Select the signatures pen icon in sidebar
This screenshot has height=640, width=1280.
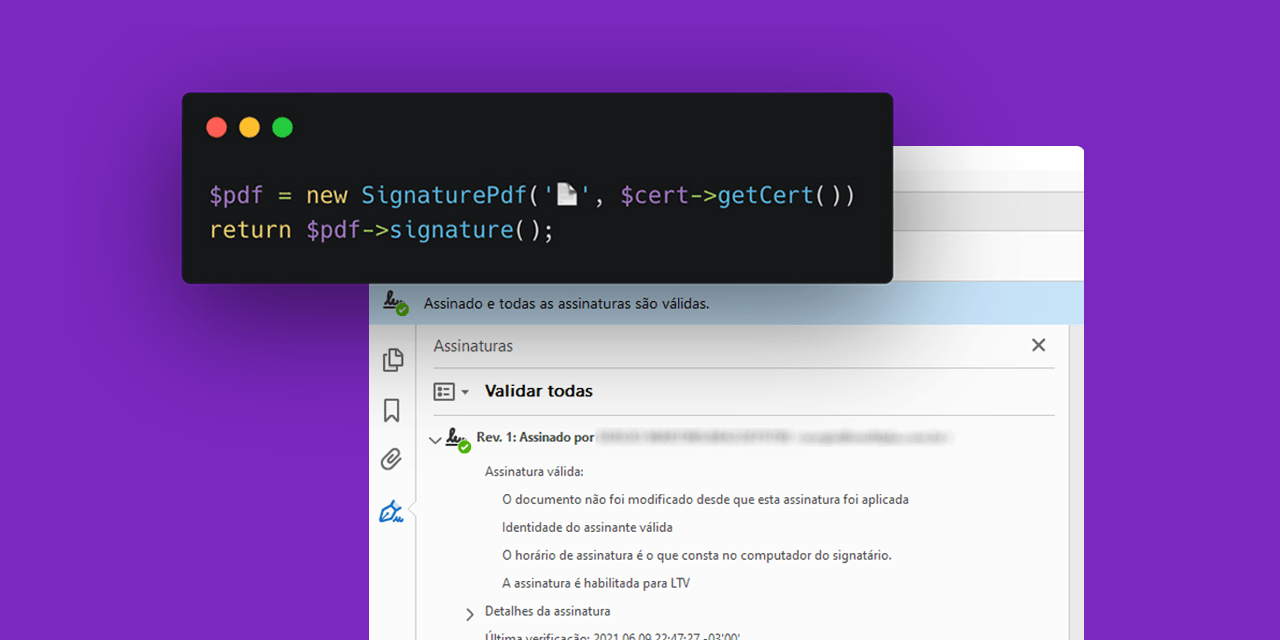[392, 511]
